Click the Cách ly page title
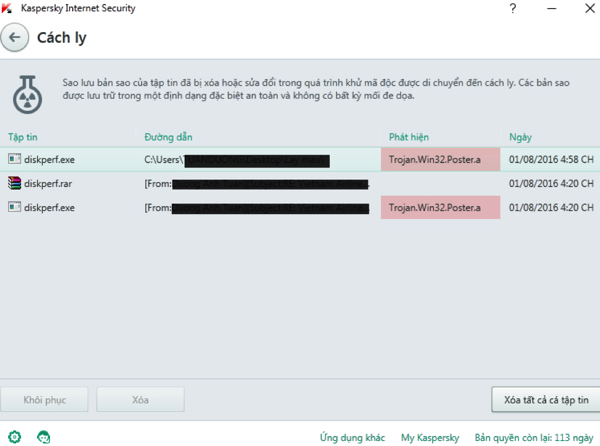Viewport: 600px width, 446px height. click(x=62, y=38)
